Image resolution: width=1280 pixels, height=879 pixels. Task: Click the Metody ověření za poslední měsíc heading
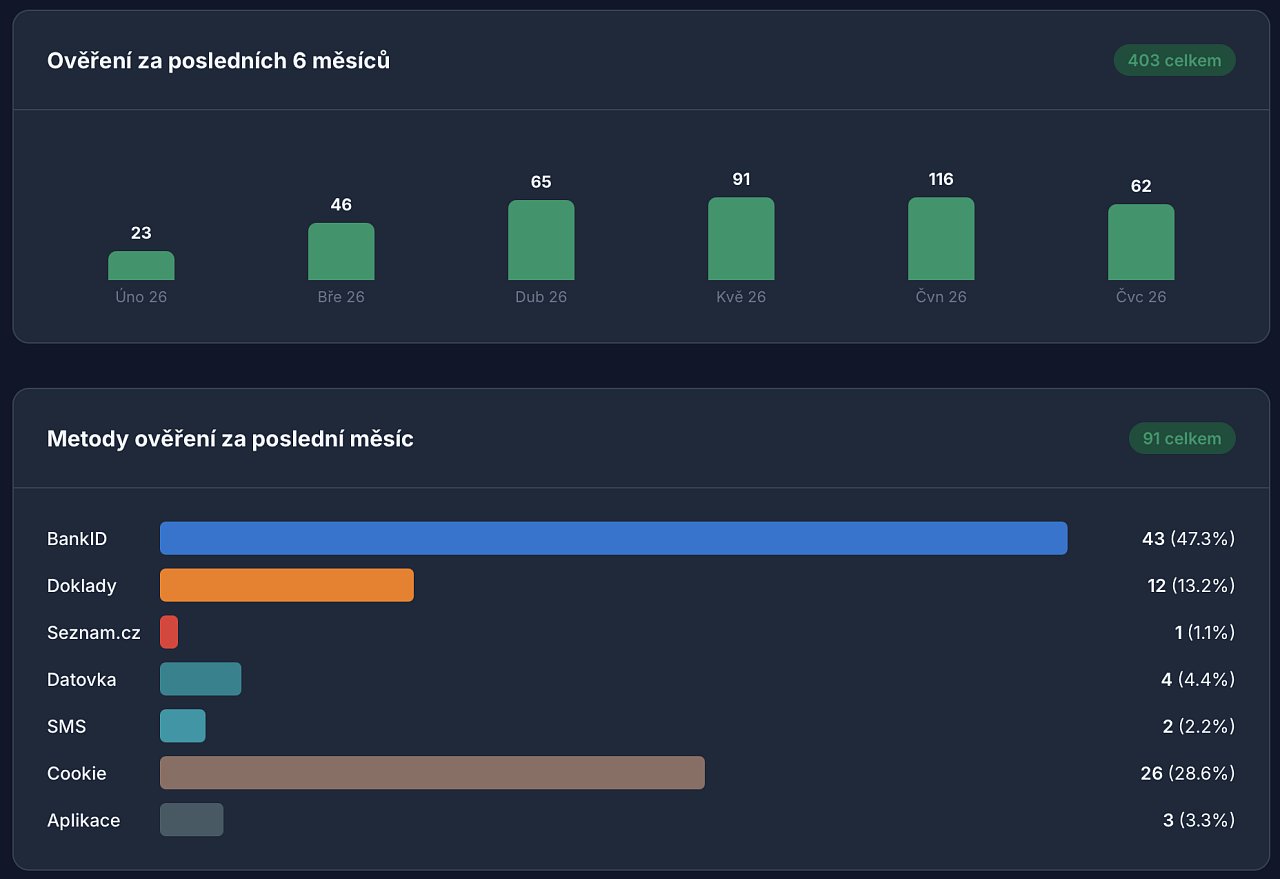(230, 438)
